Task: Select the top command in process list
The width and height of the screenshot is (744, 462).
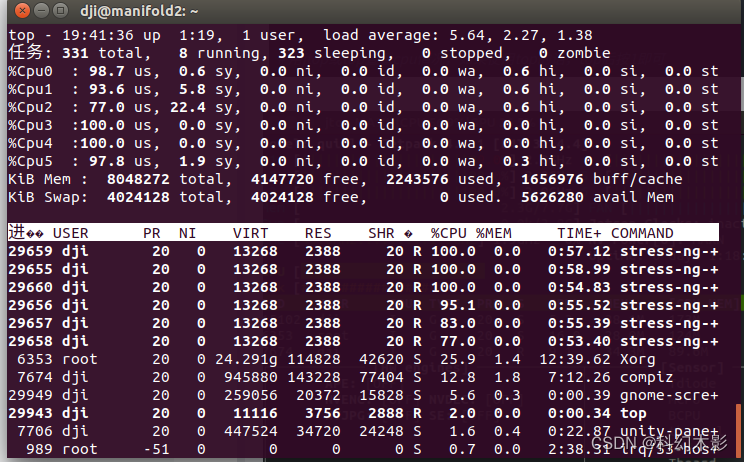Action: pyautogui.click(x=633, y=414)
